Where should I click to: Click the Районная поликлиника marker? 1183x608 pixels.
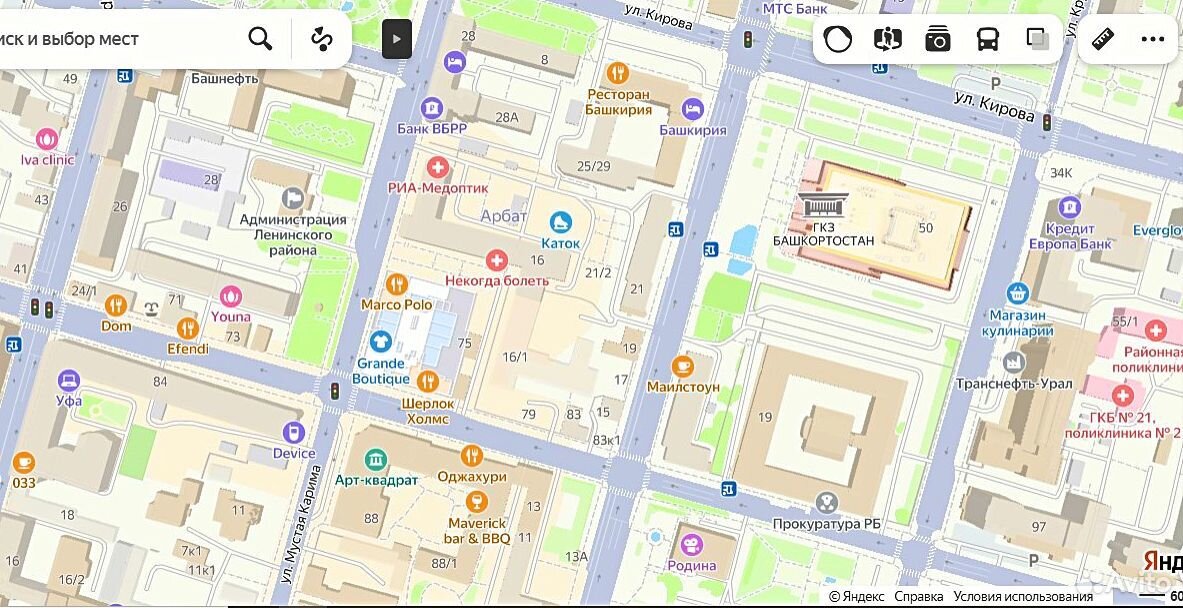(x=1155, y=330)
